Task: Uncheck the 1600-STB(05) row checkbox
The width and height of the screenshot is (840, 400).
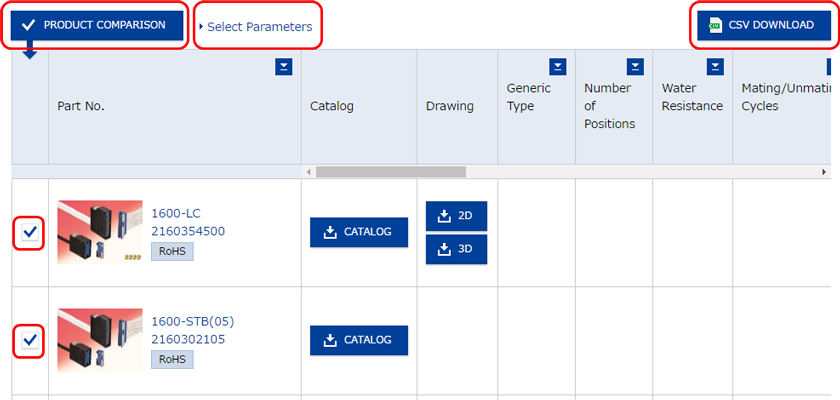Action: pyautogui.click(x=31, y=341)
